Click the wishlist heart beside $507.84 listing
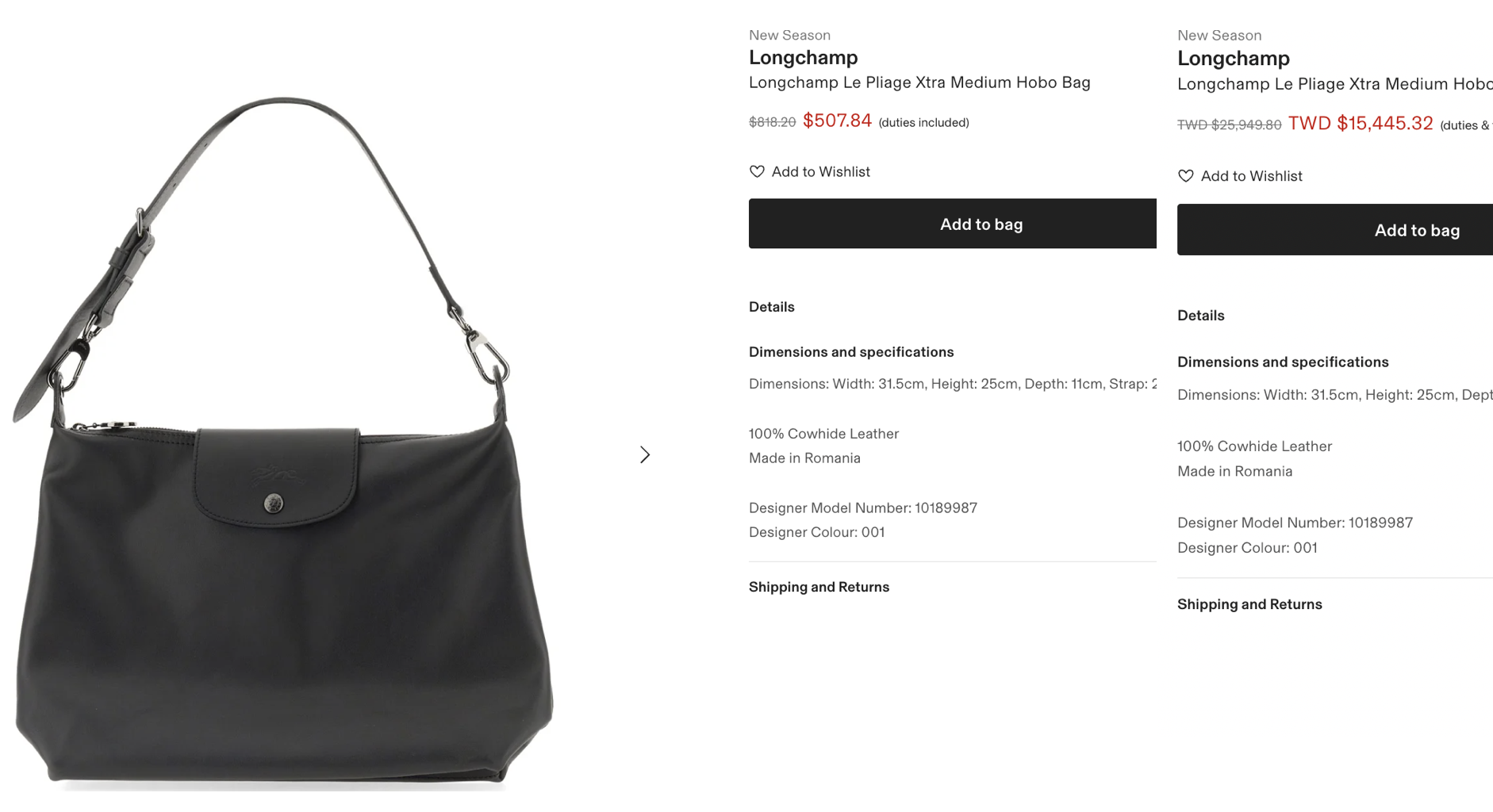This screenshot has width=1493, height=812. tap(757, 171)
